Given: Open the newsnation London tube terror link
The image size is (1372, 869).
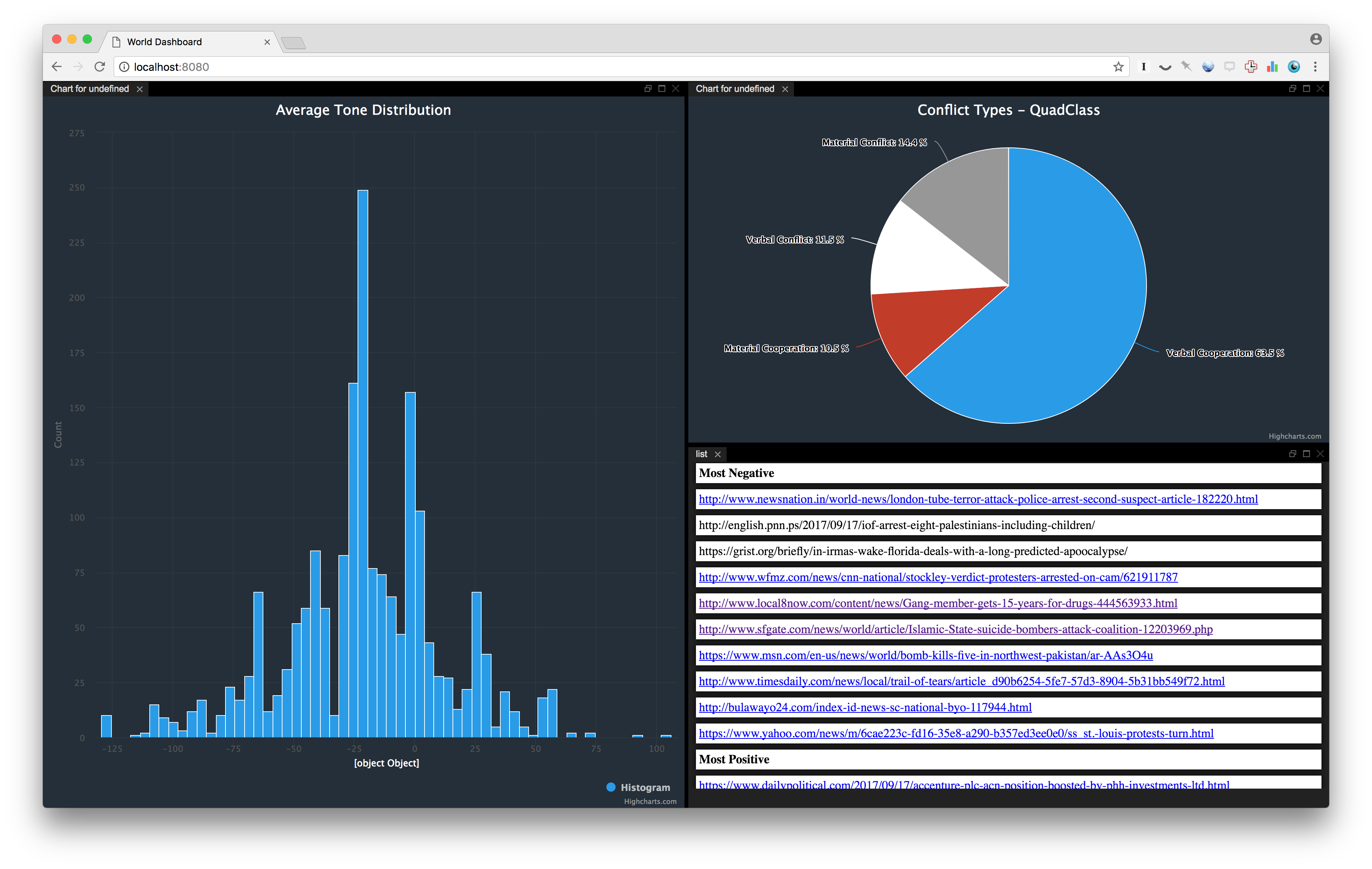Looking at the screenshot, I should pos(978,499).
